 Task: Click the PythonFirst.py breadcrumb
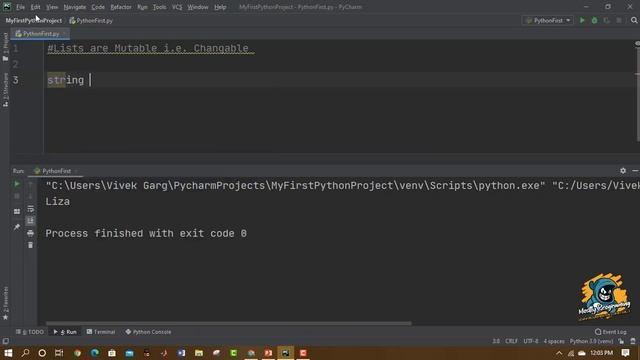click(91, 20)
